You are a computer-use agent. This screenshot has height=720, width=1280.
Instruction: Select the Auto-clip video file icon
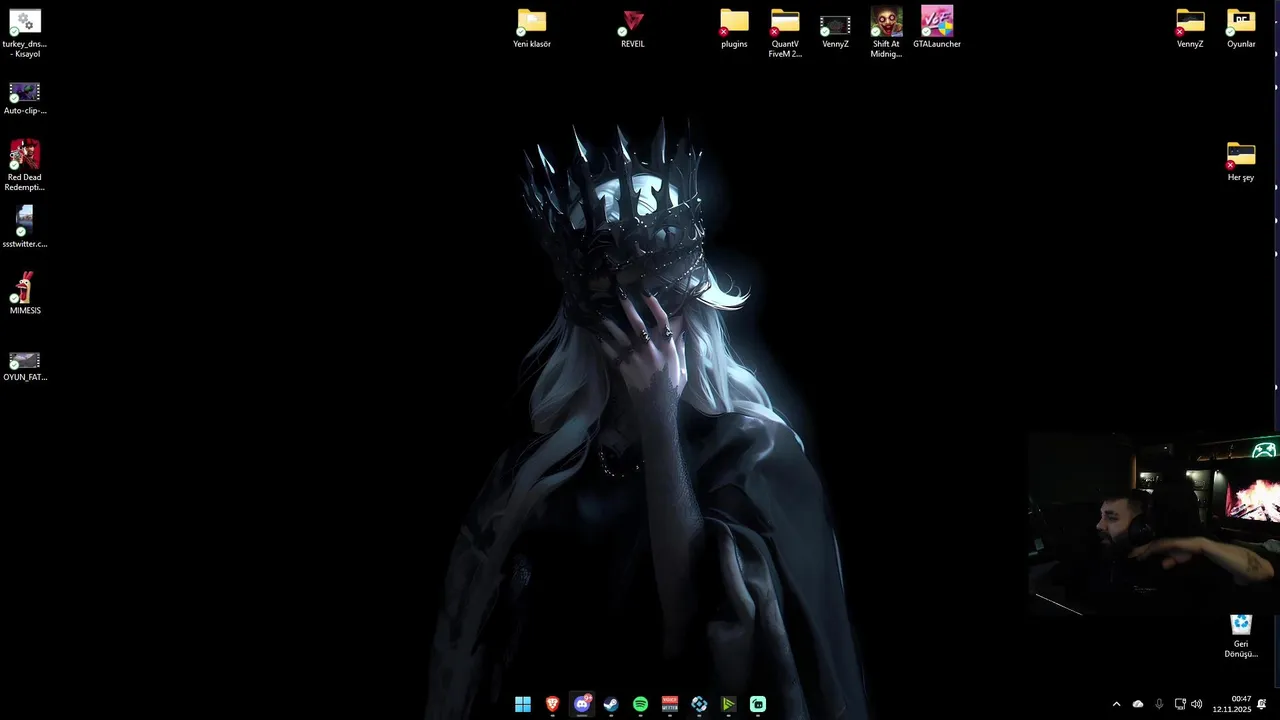point(25,98)
